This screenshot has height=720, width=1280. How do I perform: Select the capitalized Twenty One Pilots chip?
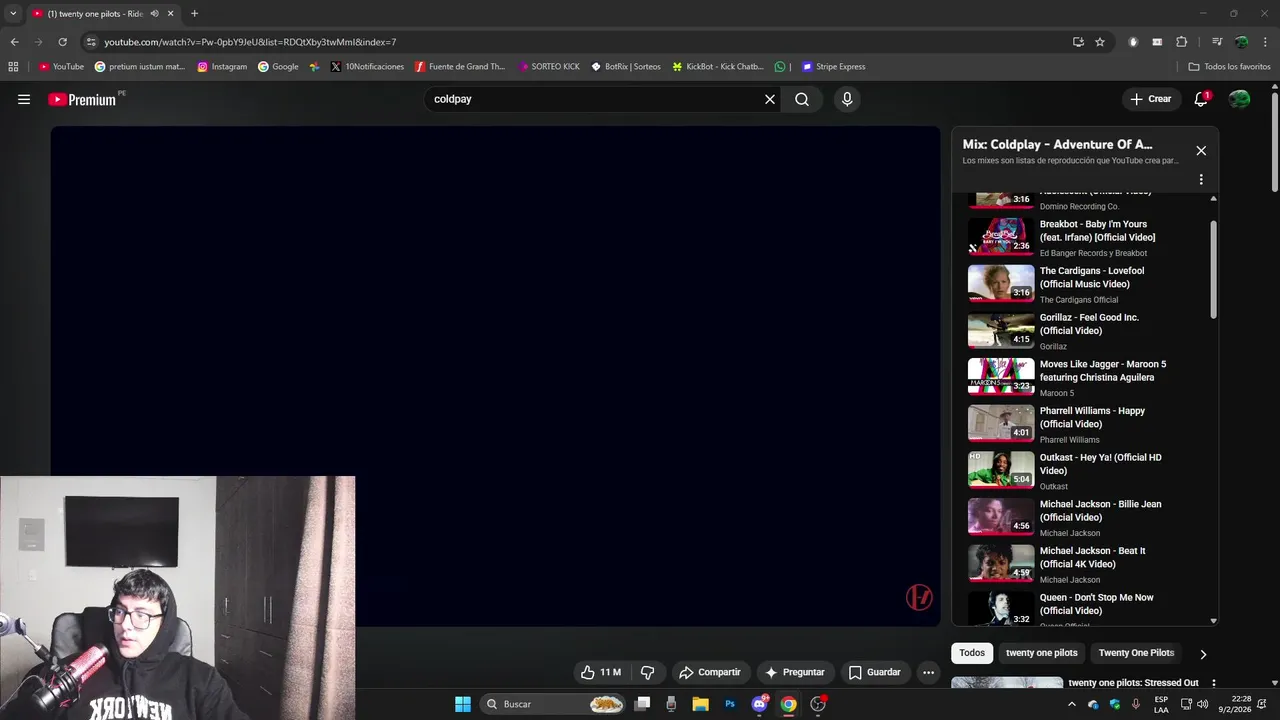coord(1136,653)
